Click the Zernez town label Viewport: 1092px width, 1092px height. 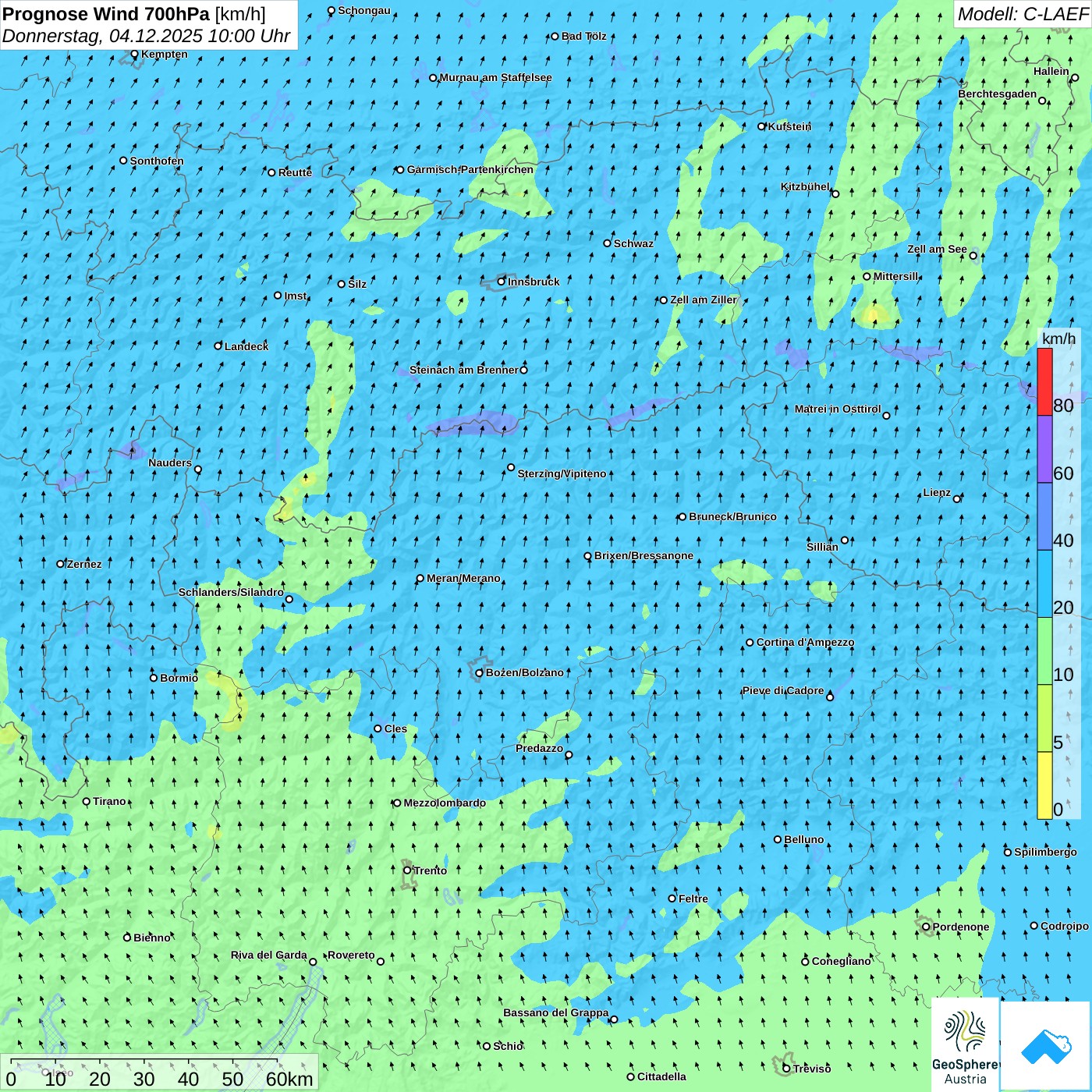pos(84,564)
